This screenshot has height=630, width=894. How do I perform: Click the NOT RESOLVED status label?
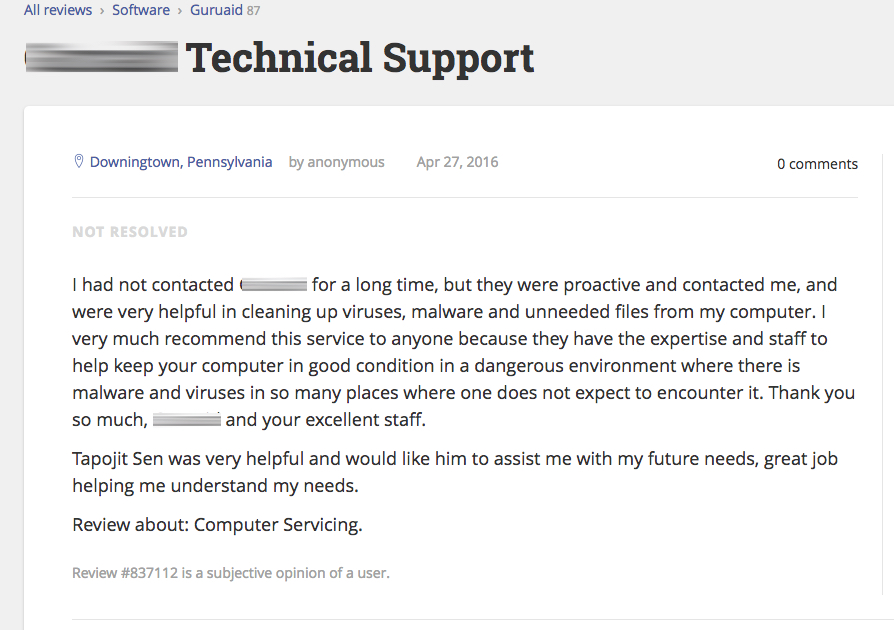click(x=130, y=232)
